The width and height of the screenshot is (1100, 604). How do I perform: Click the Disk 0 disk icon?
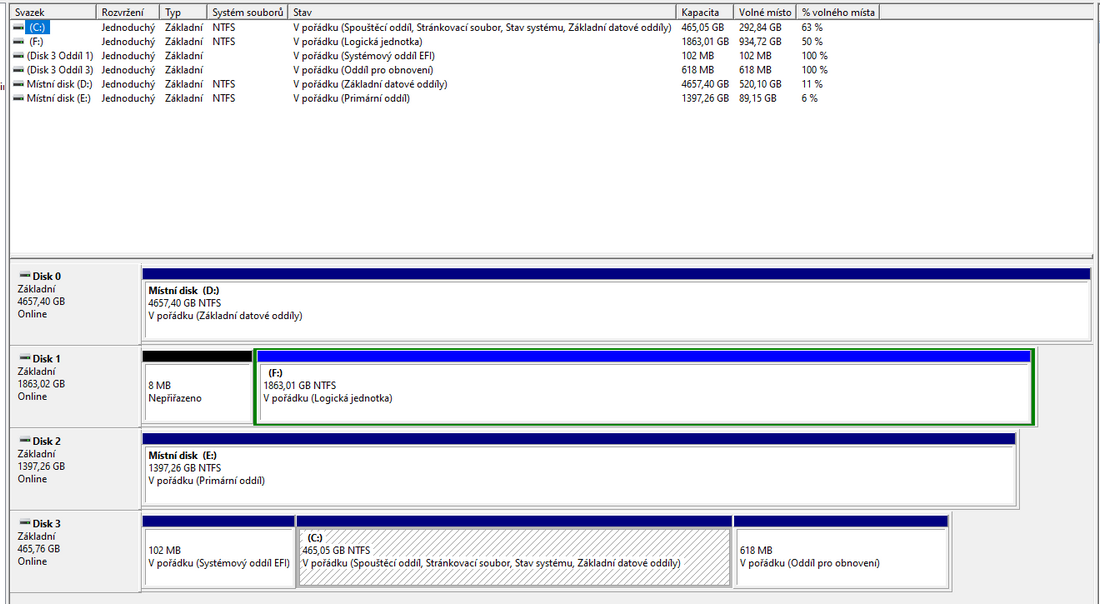(25, 276)
